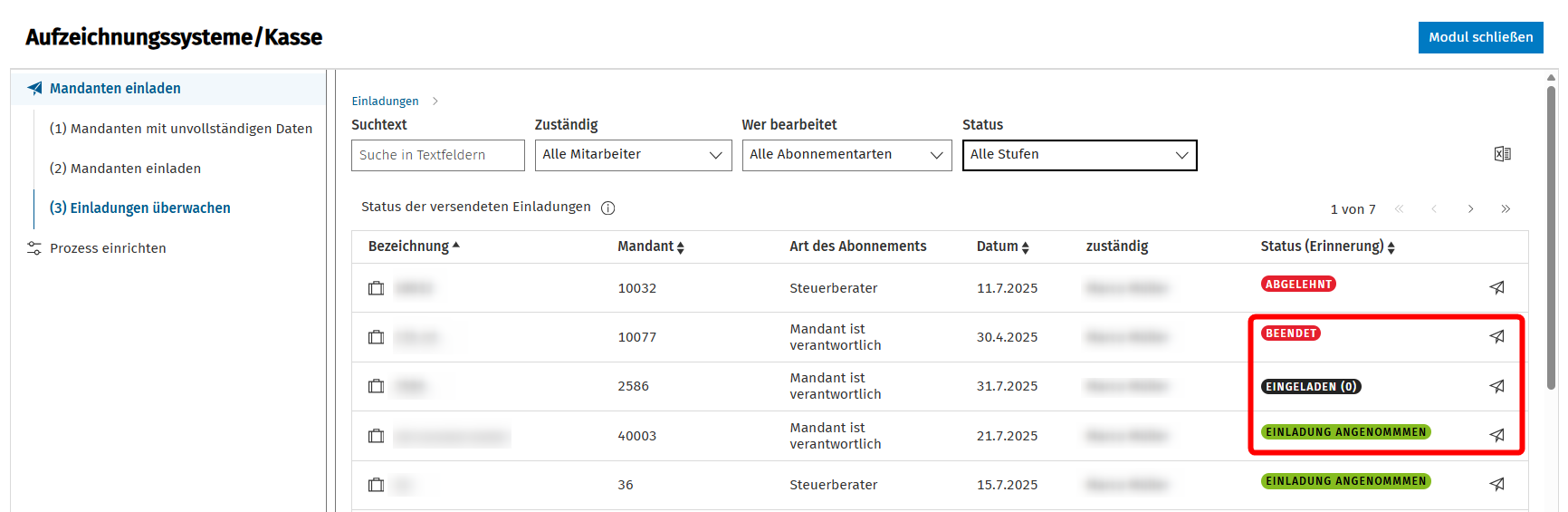Click the BEENDET status badge

[1290, 333]
